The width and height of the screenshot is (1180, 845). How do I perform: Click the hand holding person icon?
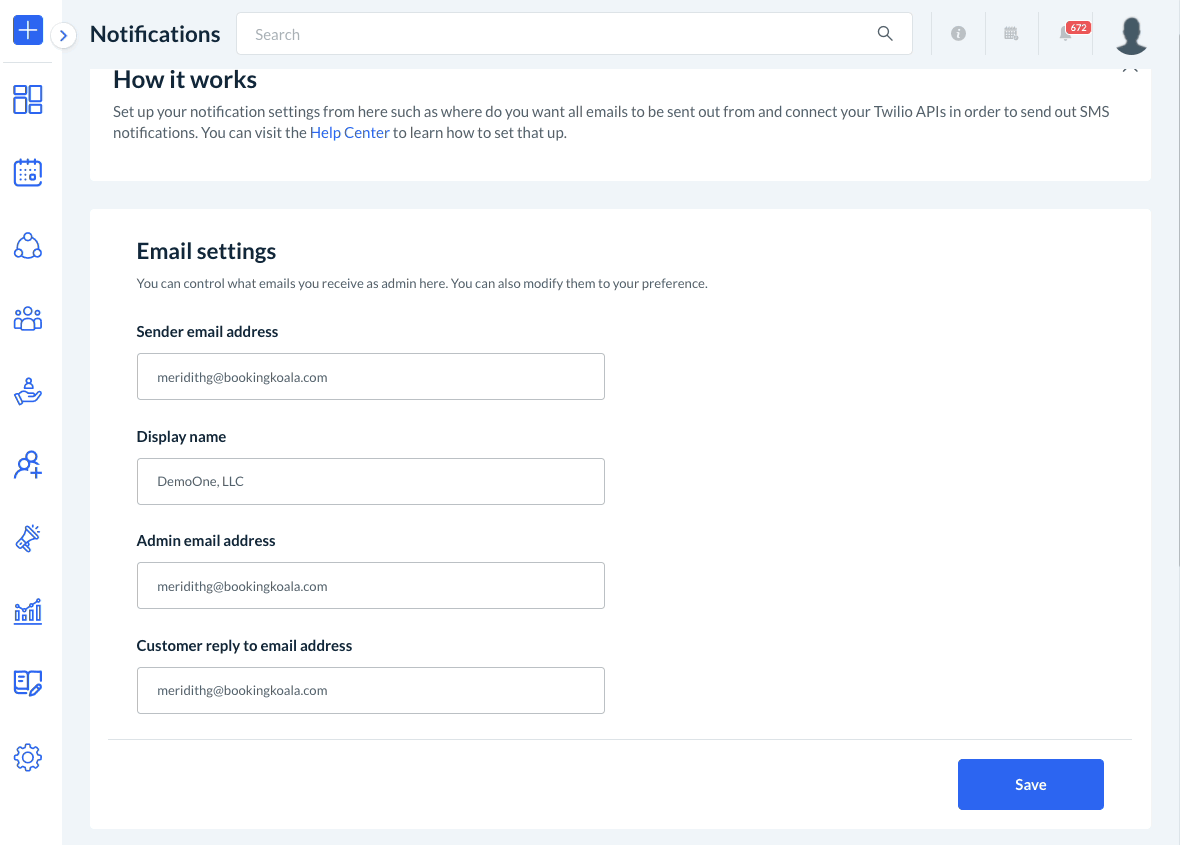coord(28,391)
